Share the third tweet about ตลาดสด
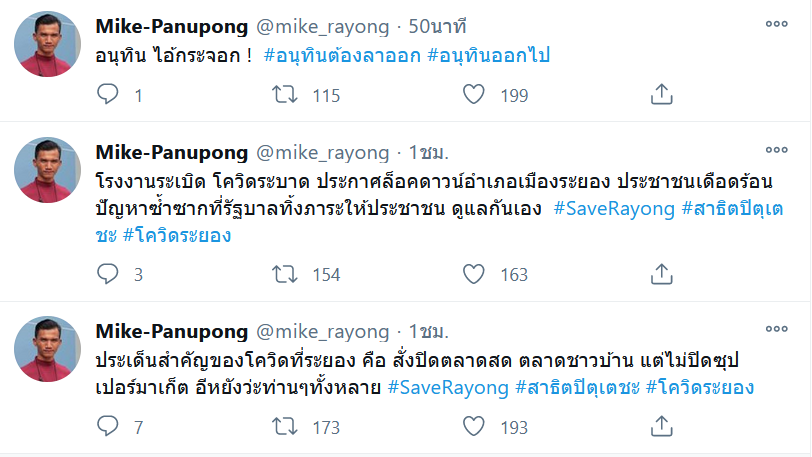The height and width of the screenshot is (457, 812). pyautogui.click(x=661, y=427)
